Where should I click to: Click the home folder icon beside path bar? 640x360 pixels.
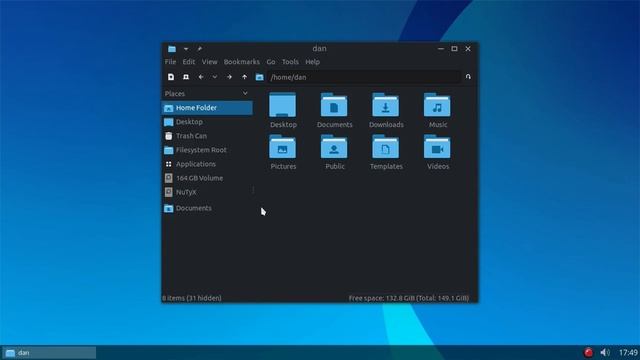coord(260,77)
